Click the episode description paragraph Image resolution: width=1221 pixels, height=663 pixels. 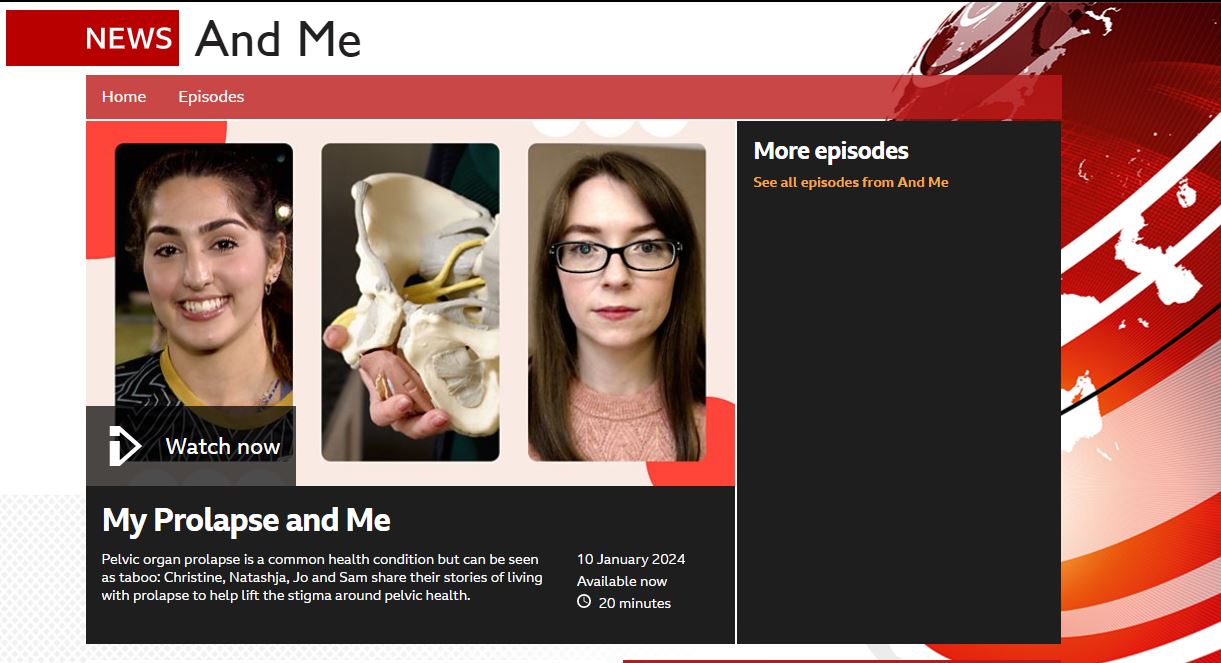(x=322, y=577)
